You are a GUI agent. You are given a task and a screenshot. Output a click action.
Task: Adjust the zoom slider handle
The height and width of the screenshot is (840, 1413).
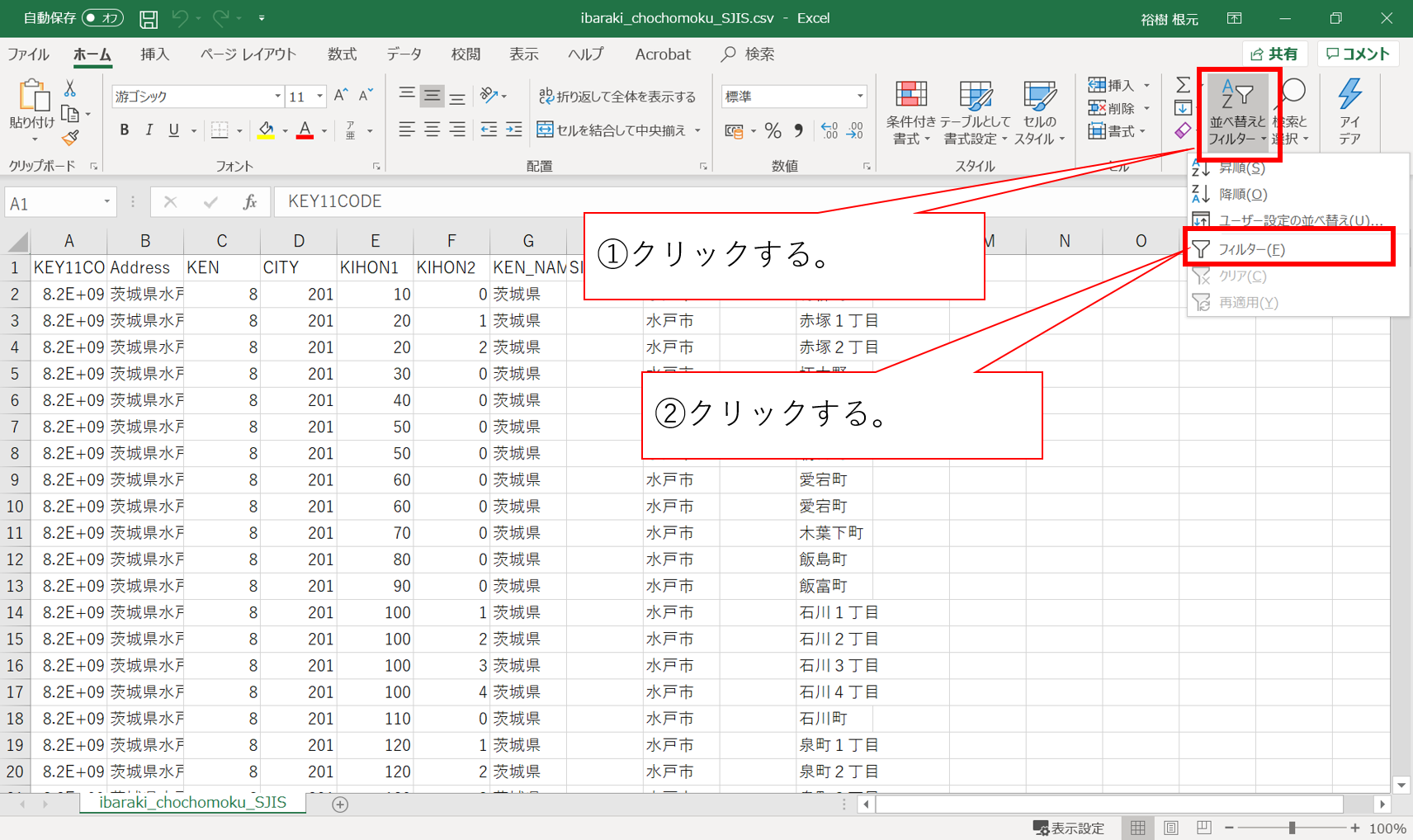1292,828
